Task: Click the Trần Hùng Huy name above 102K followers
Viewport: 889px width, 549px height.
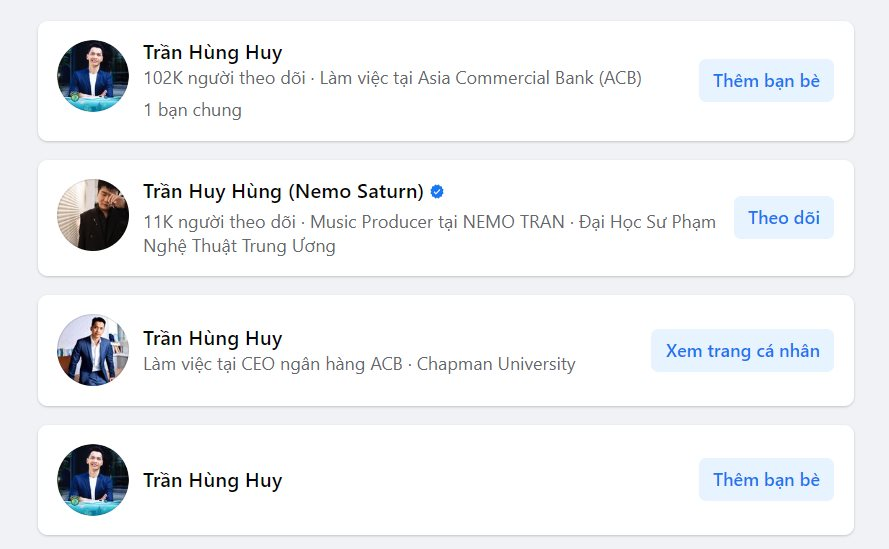Action: pyautogui.click(x=212, y=52)
